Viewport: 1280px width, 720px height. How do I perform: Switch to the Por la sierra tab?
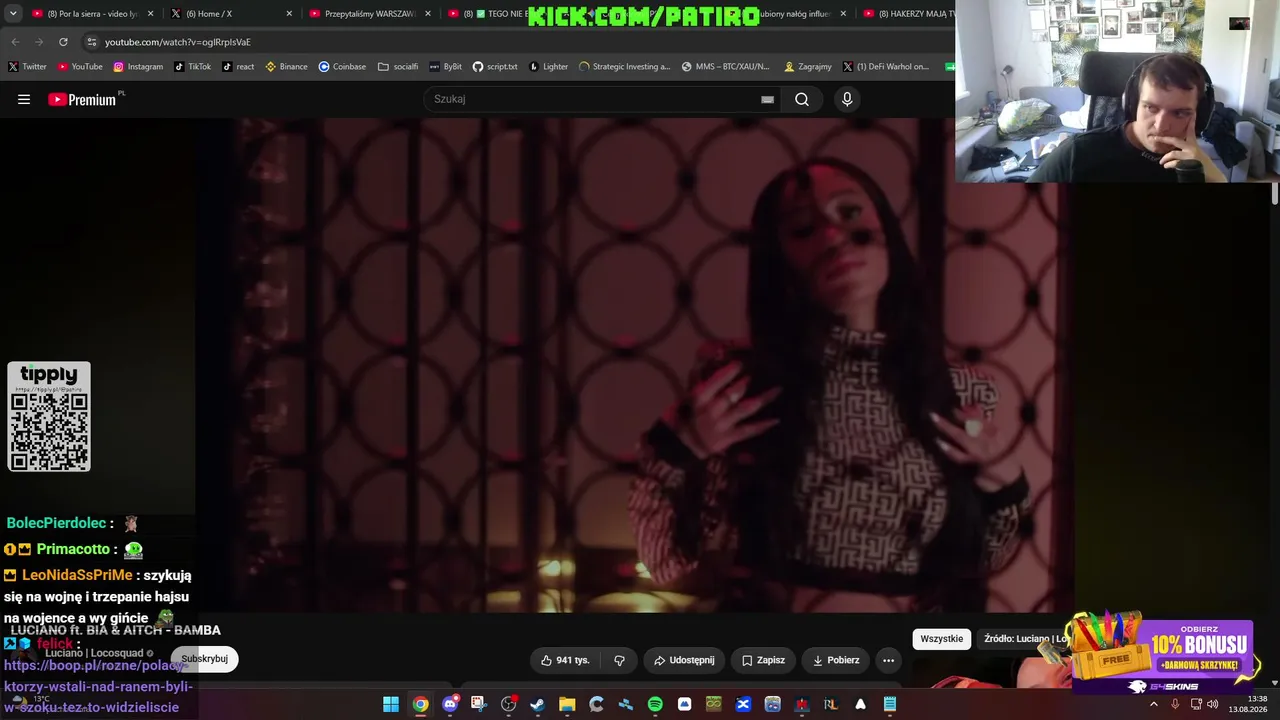92,14
